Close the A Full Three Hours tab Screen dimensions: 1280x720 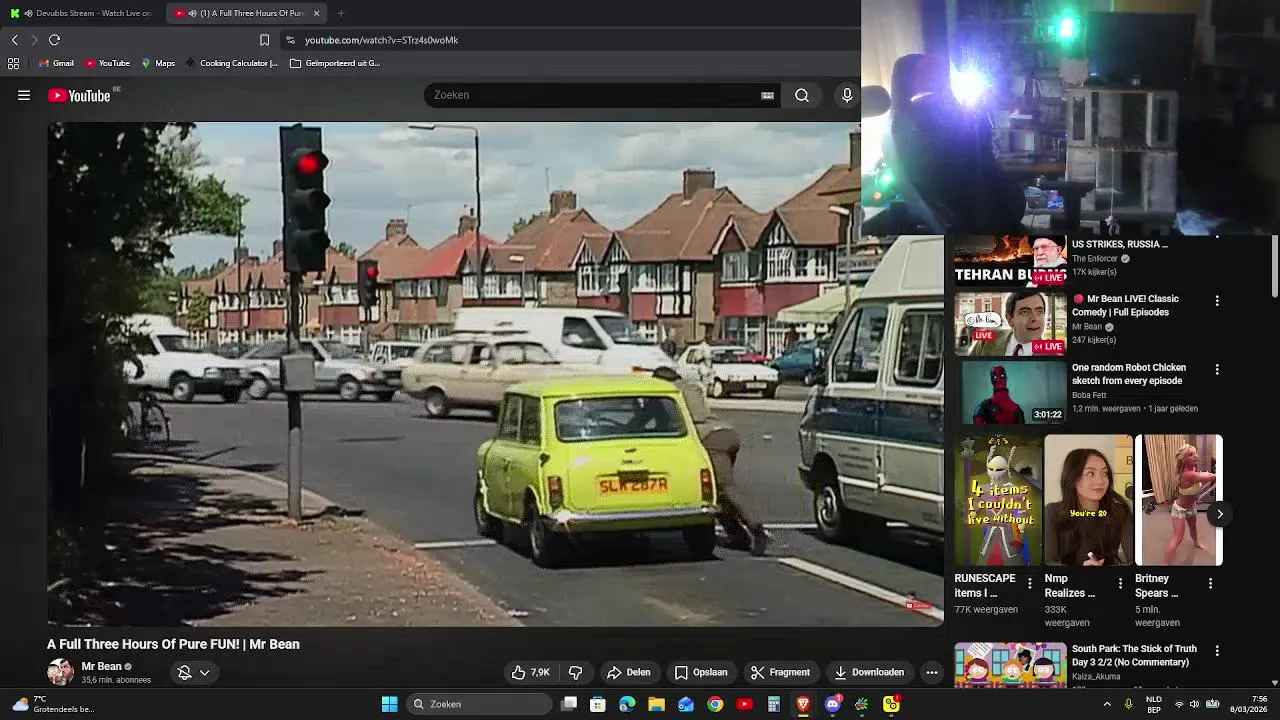pyautogui.click(x=316, y=13)
